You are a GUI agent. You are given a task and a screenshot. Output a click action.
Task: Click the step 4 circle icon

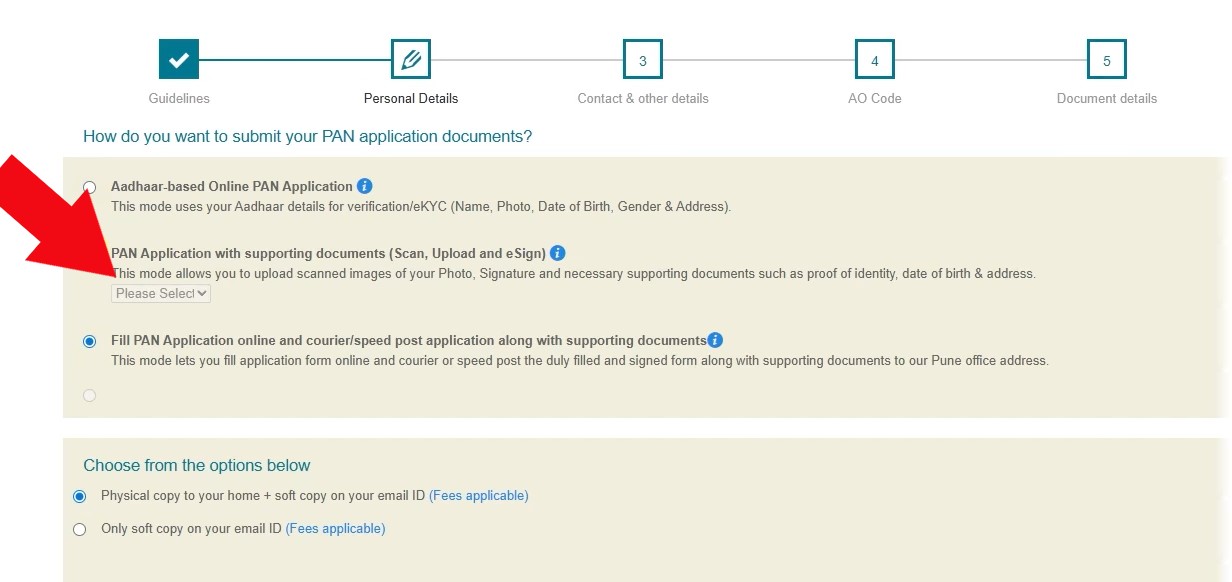(x=874, y=59)
